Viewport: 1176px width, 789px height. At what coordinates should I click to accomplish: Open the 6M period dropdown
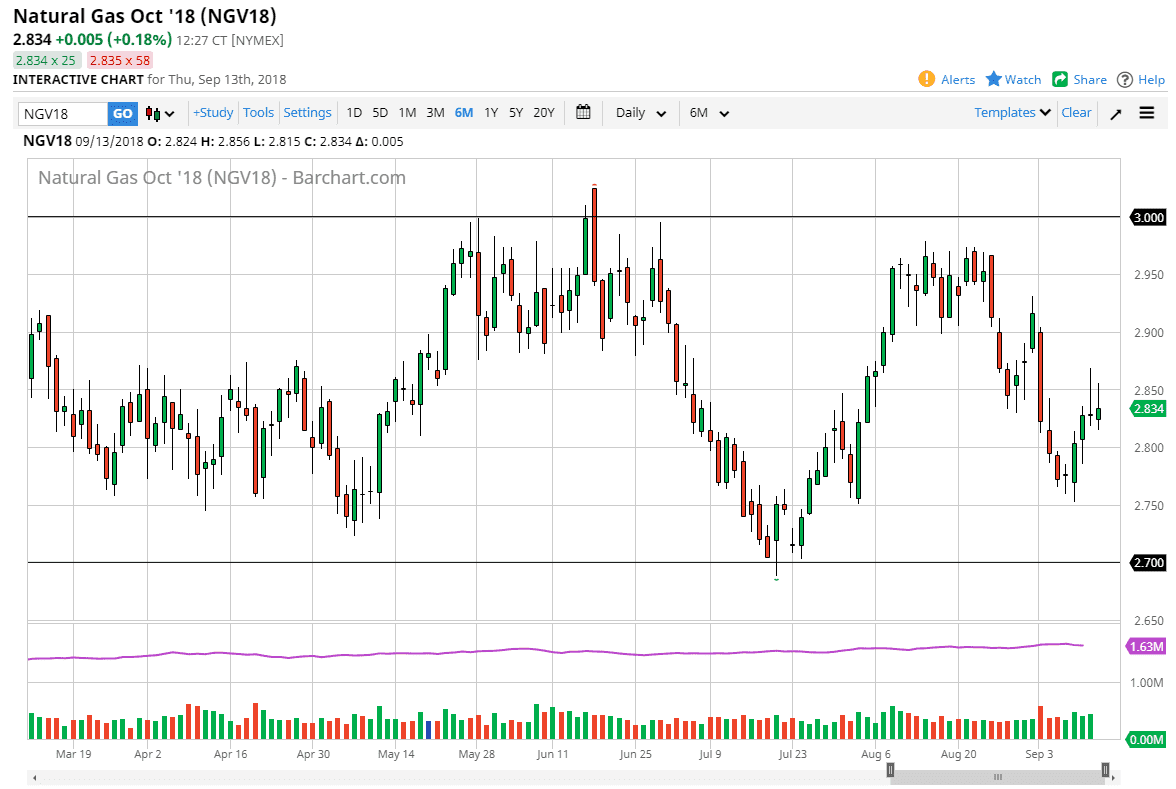point(709,113)
